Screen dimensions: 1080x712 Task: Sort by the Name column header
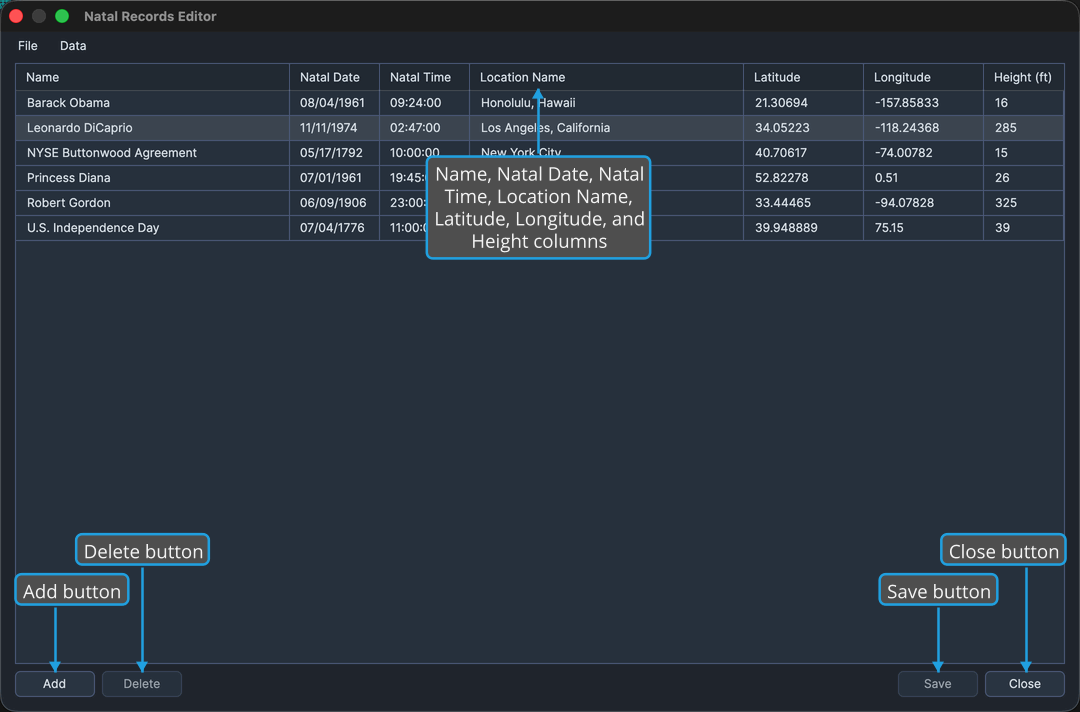(152, 77)
